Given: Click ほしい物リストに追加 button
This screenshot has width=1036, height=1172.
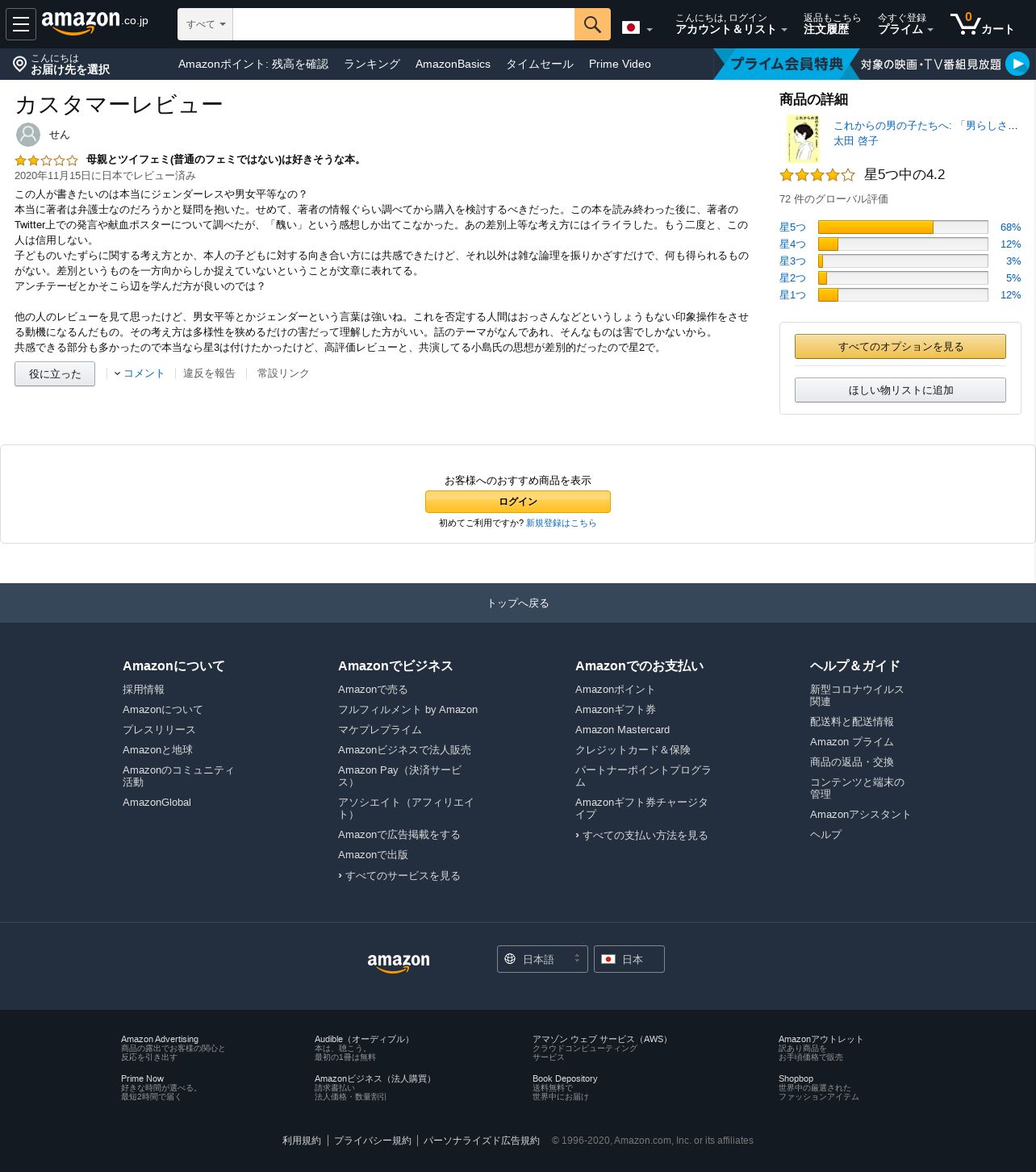Looking at the screenshot, I should [900, 390].
